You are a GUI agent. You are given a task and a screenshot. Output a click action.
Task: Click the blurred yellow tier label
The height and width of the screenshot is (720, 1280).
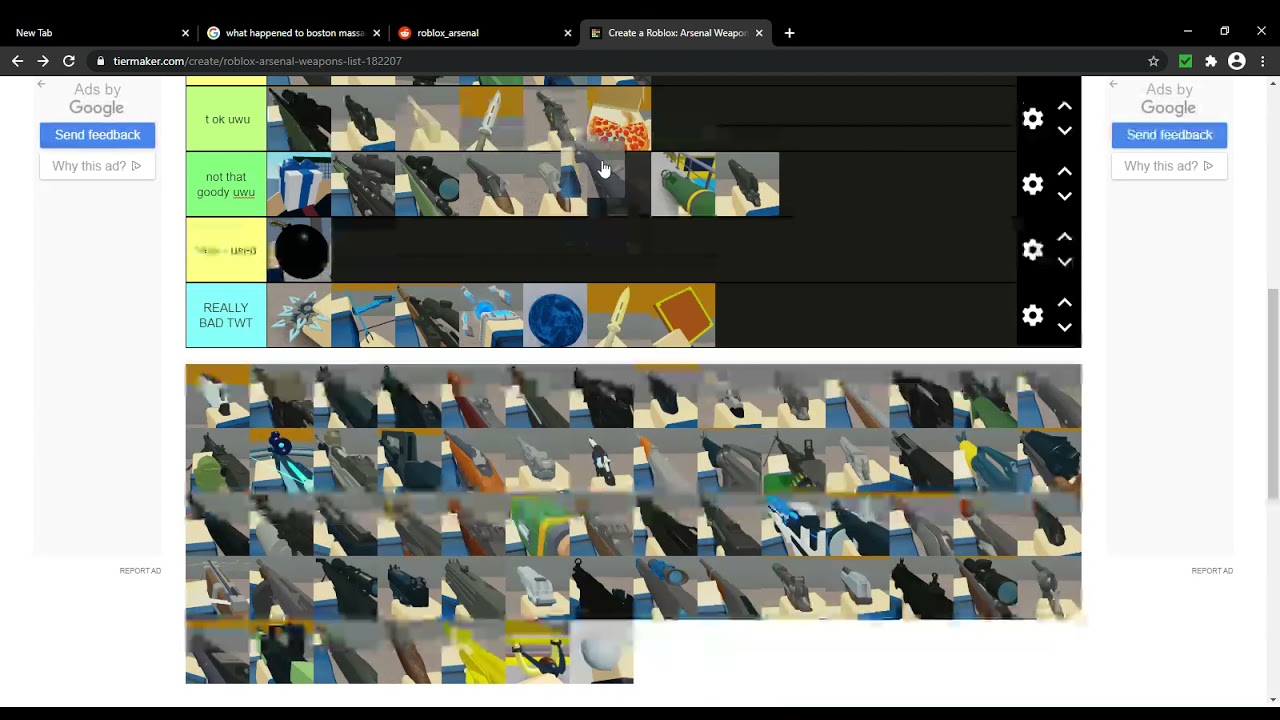(226, 250)
